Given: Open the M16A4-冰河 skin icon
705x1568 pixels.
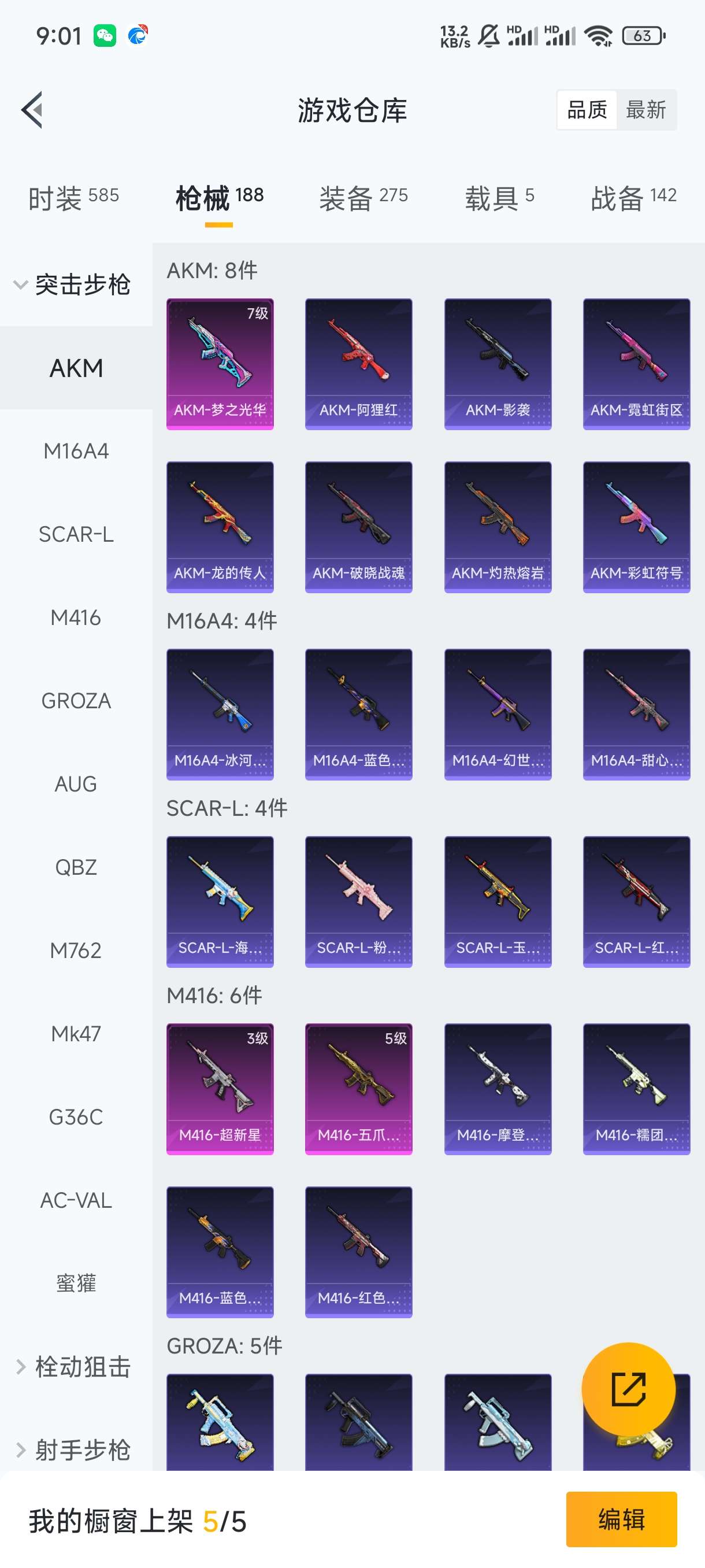Looking at the screenshot, I should [220, 714].
